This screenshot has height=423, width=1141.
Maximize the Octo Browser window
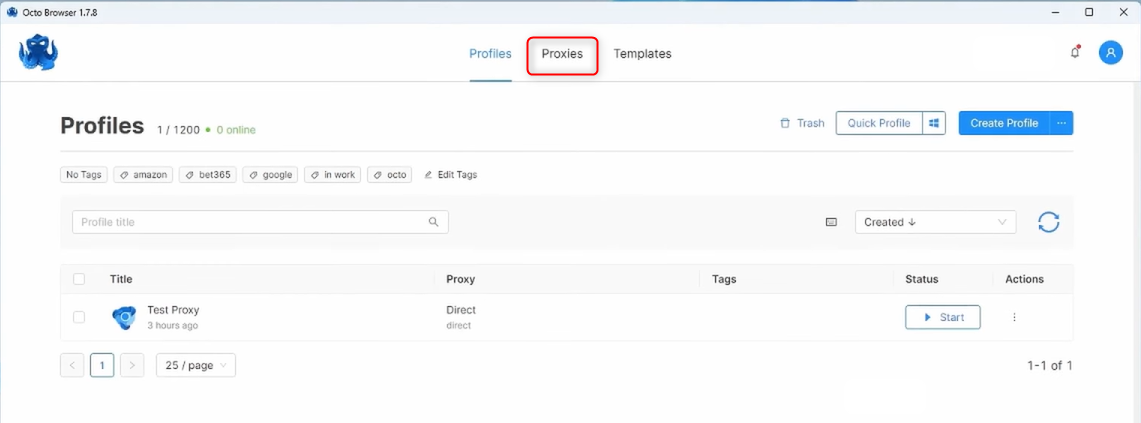tap(1089, 12)
